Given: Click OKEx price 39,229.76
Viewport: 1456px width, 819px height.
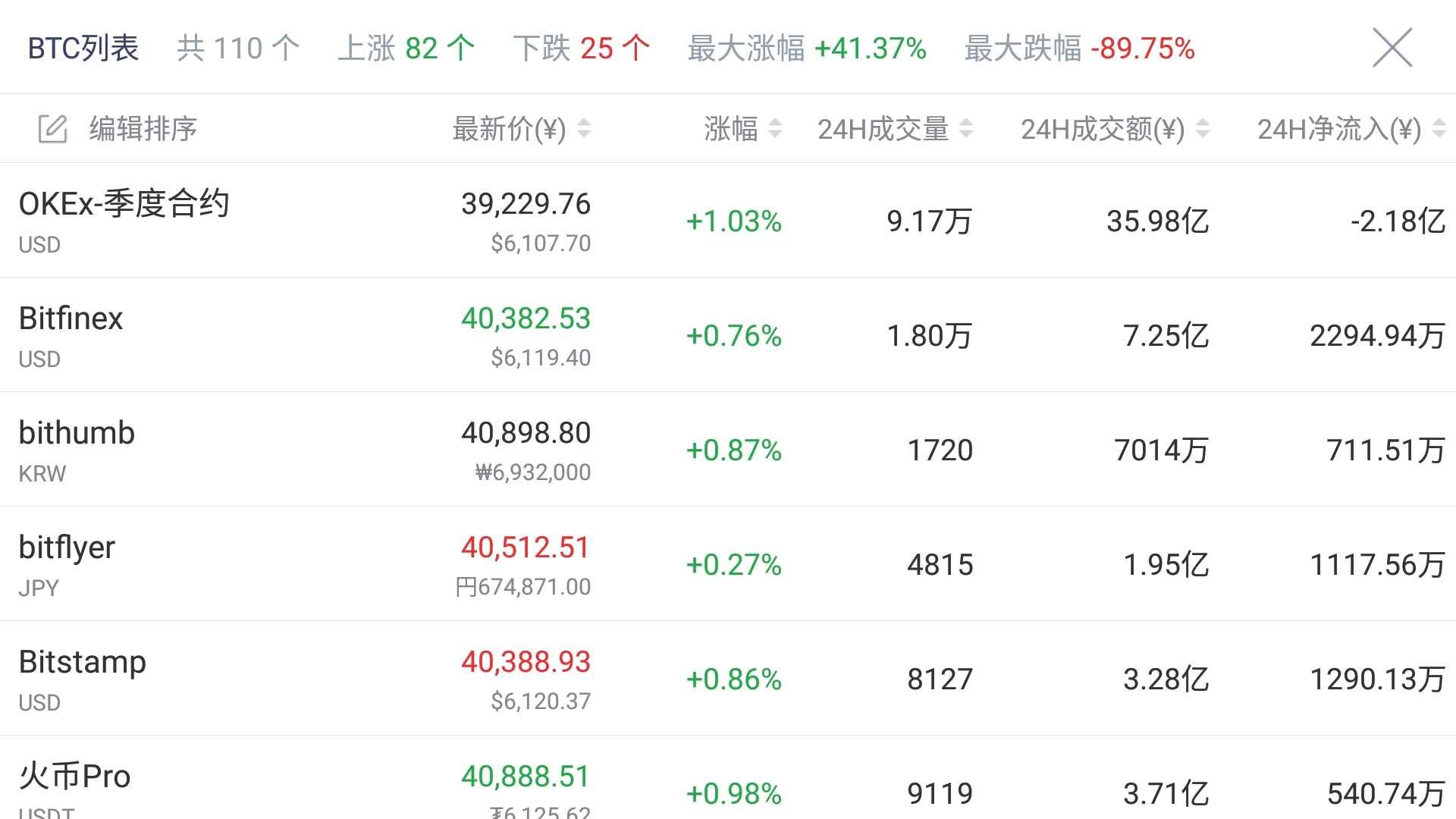Looking at the screenshot, I should click(x=526, y=204).
